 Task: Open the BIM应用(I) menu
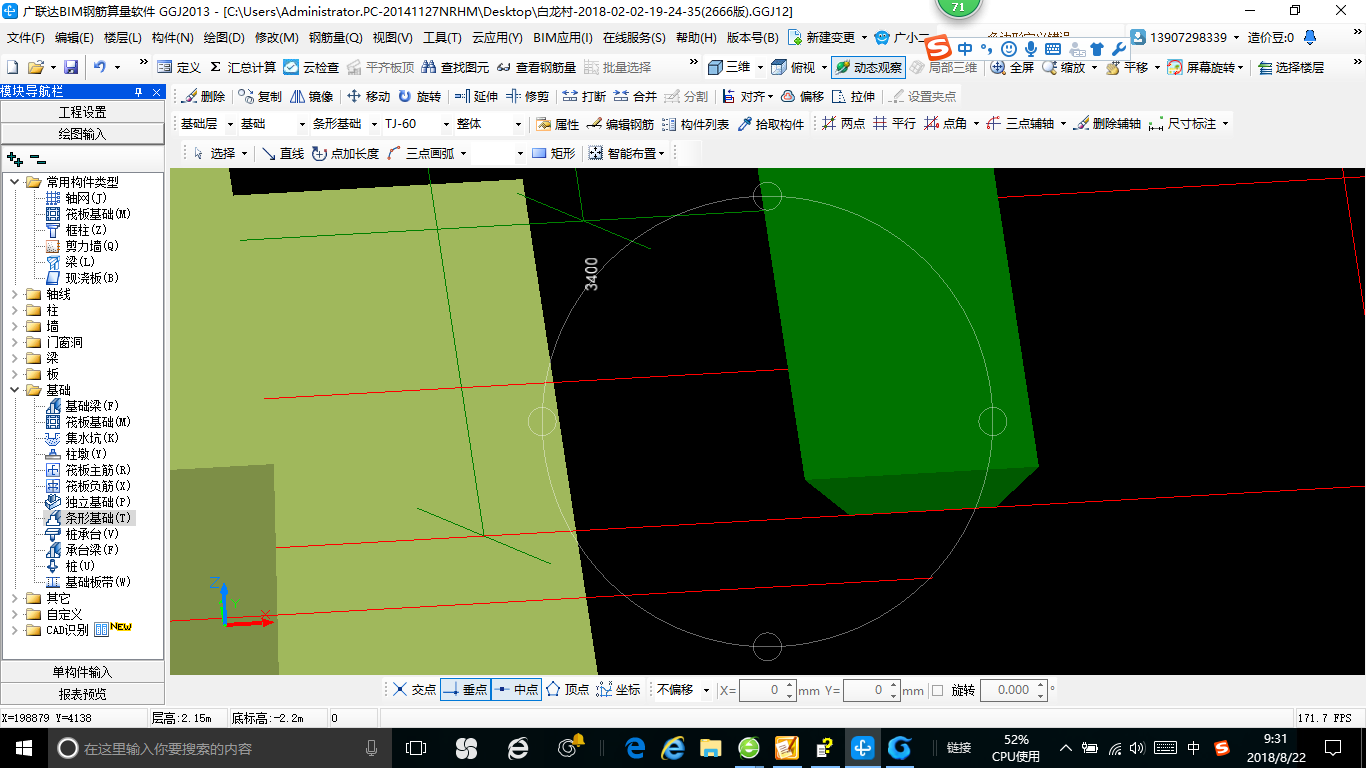tap(563, 38)
